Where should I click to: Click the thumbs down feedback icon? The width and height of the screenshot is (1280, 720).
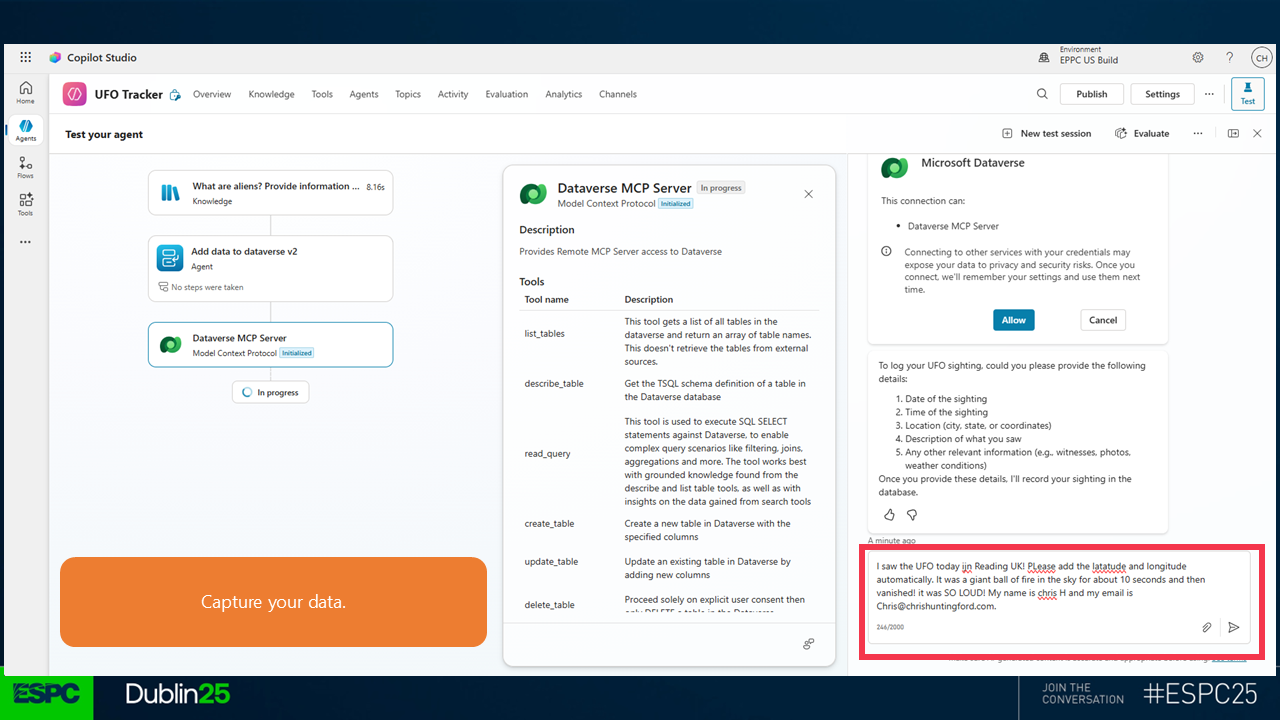(912, 515)
